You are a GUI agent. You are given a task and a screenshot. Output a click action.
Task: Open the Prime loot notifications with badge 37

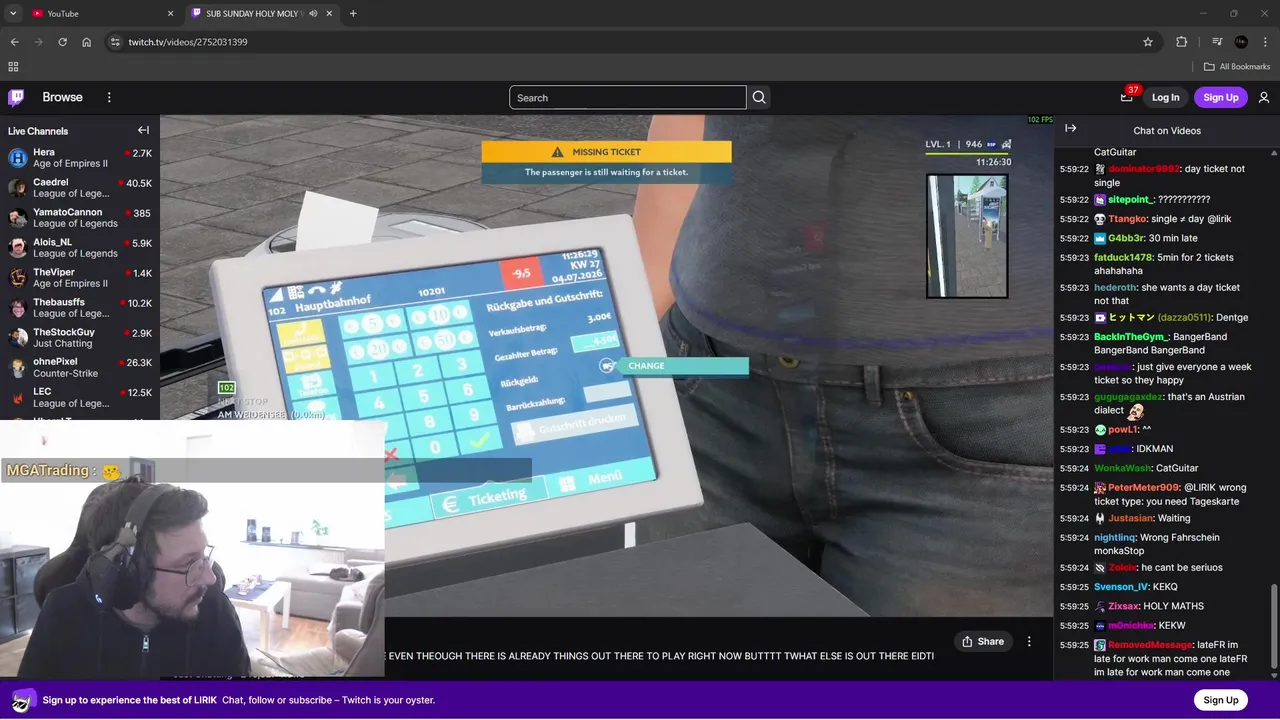click(1127, 97)
